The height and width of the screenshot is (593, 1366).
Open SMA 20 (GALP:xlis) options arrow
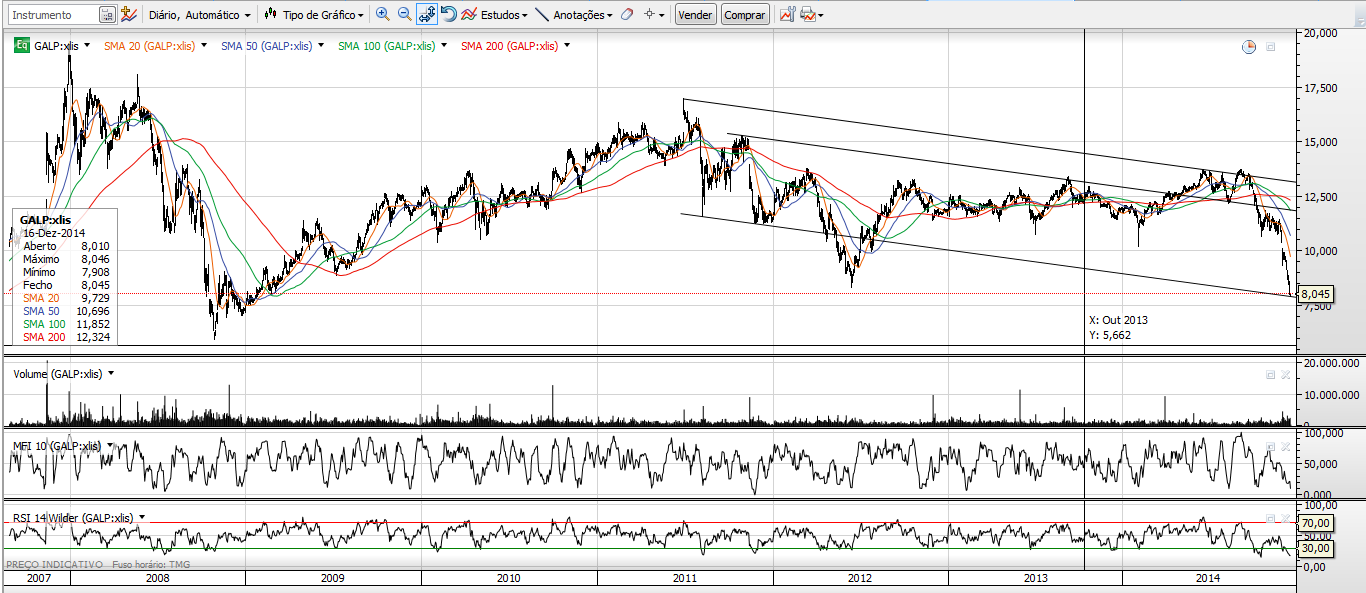[x=204, y=46]
